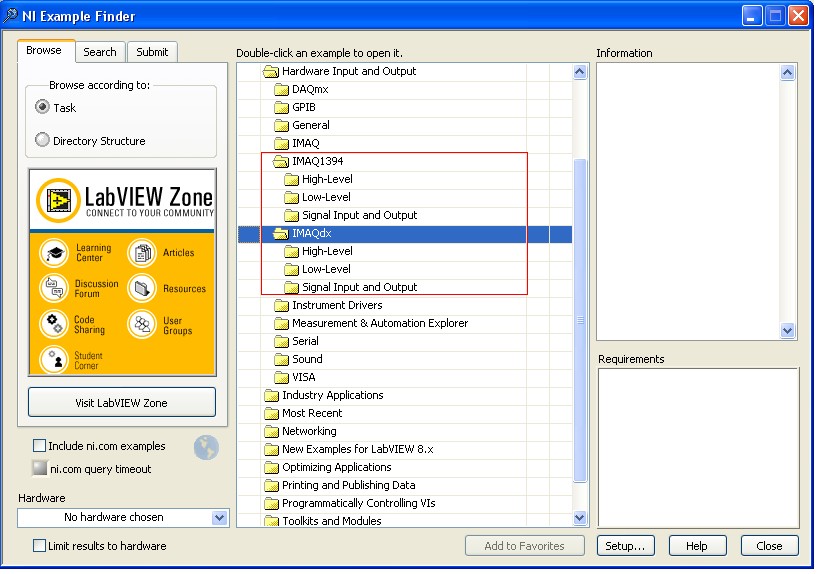This screenshot has width=826, height=574.
Task: Open the Resources icon
Action: pos(142,289)
